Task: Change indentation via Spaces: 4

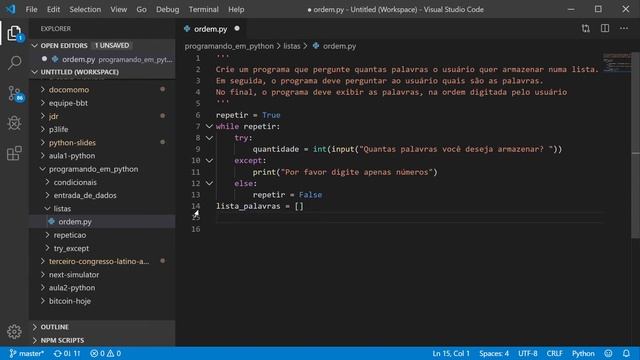Action: coord(494,353)
